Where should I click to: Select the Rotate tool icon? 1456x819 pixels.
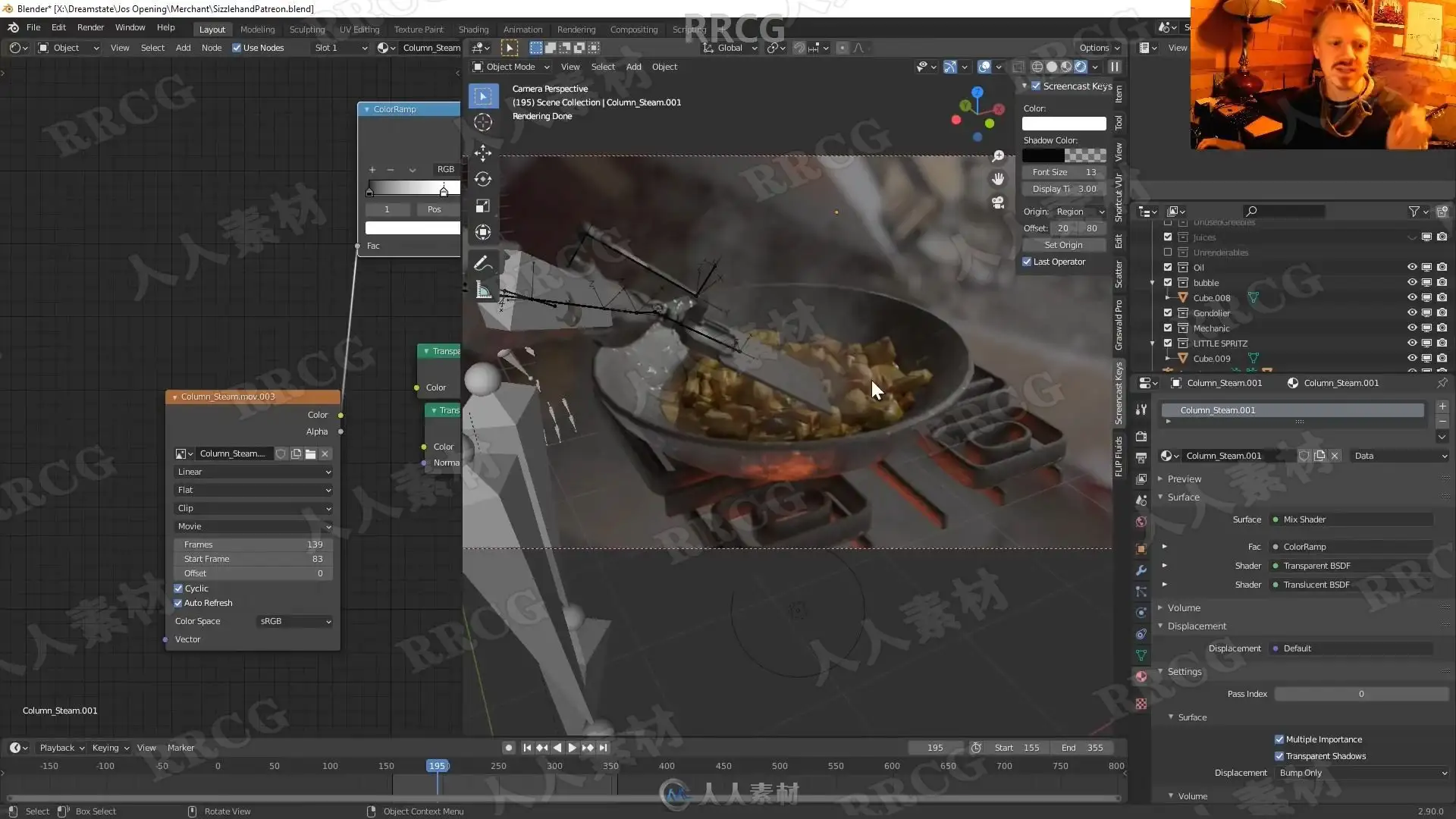(483, 179)
